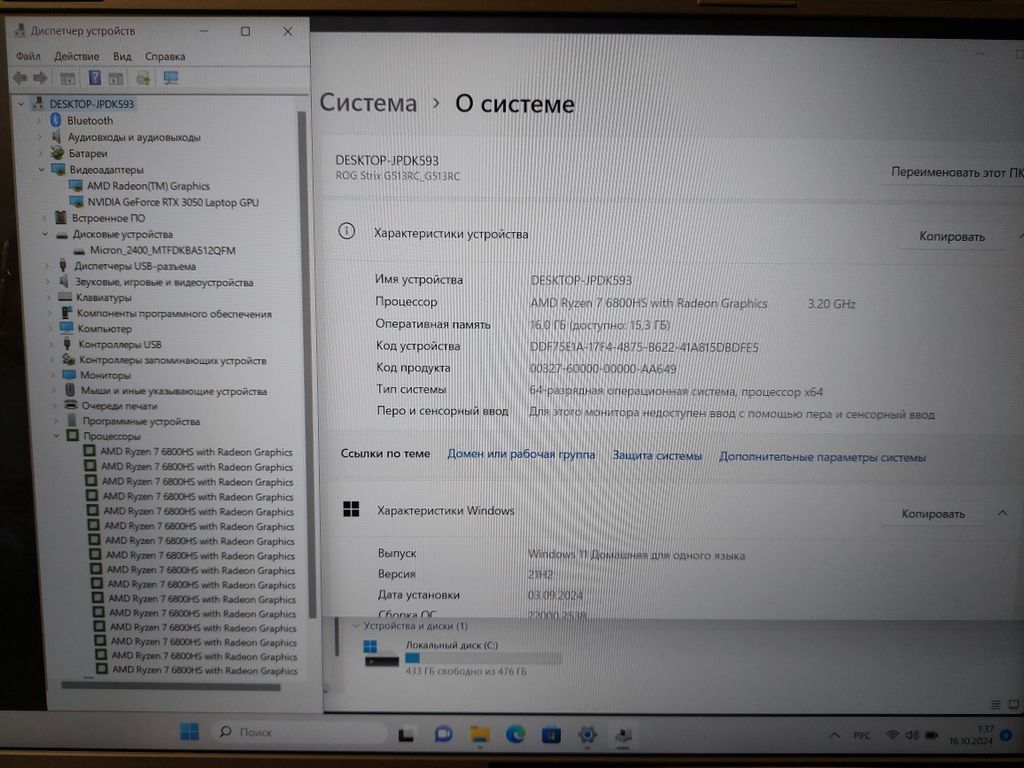
Task: Expand the Мониторы node
Action: point(53,376)
